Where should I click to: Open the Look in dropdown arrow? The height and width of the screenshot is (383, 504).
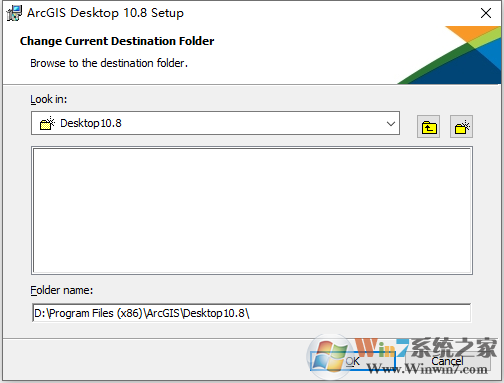(391, 124)
